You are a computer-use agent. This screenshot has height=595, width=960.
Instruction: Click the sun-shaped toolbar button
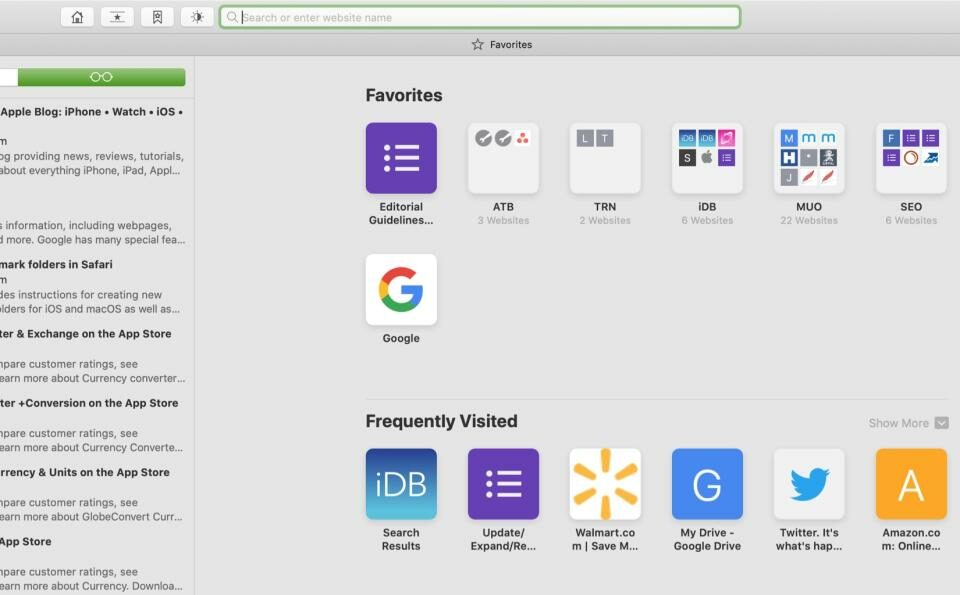[x=197, y=17]
